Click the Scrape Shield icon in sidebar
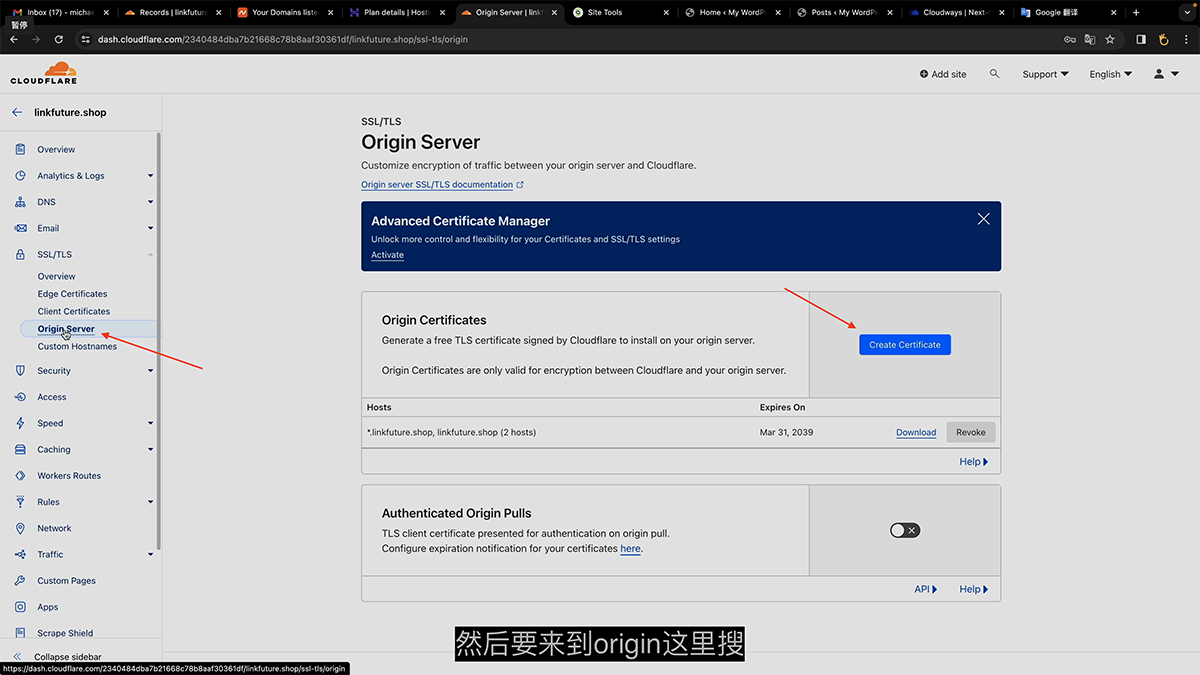The height and width of the screenshot is (675, 1200). (20, 633)
